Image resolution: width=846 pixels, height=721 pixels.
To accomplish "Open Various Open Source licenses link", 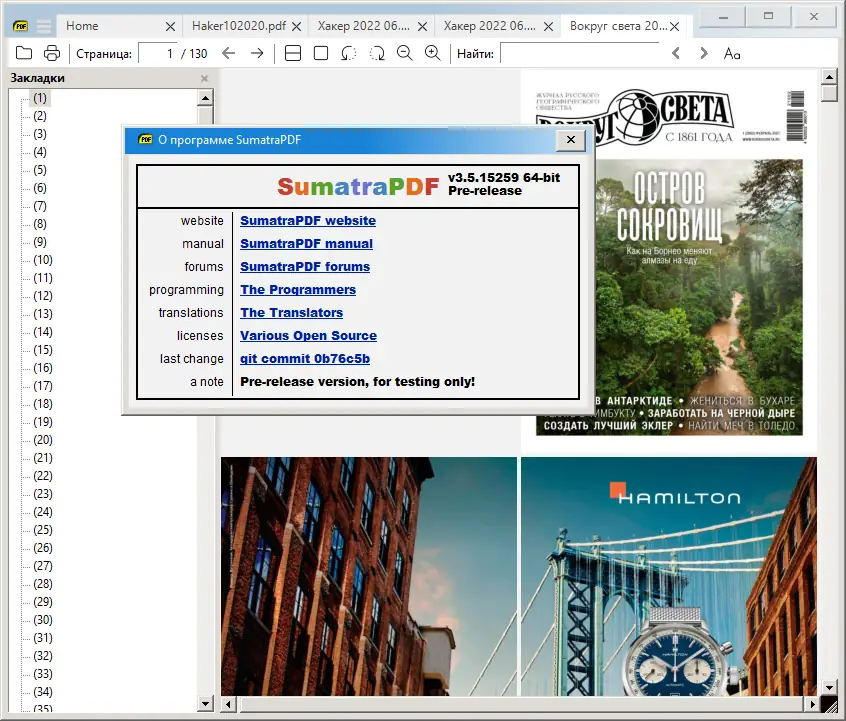I will point(309,336).
